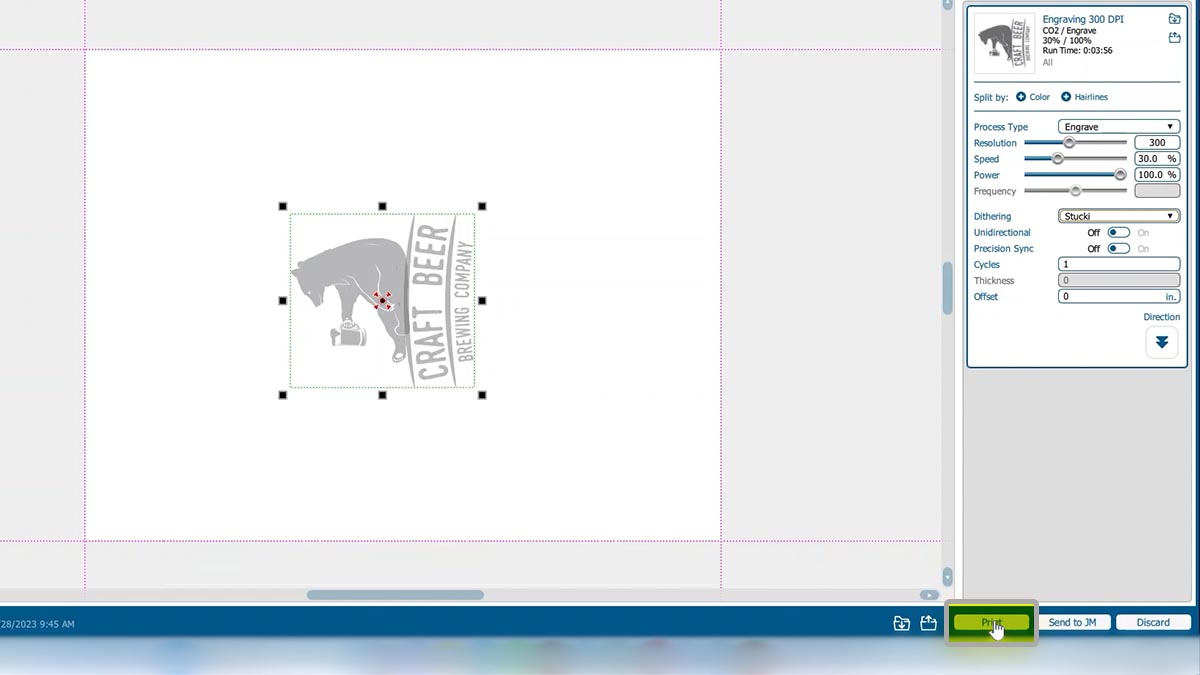Discard the current job
The height and width of the screenshot is (675, 1200).
(1152, 622)
